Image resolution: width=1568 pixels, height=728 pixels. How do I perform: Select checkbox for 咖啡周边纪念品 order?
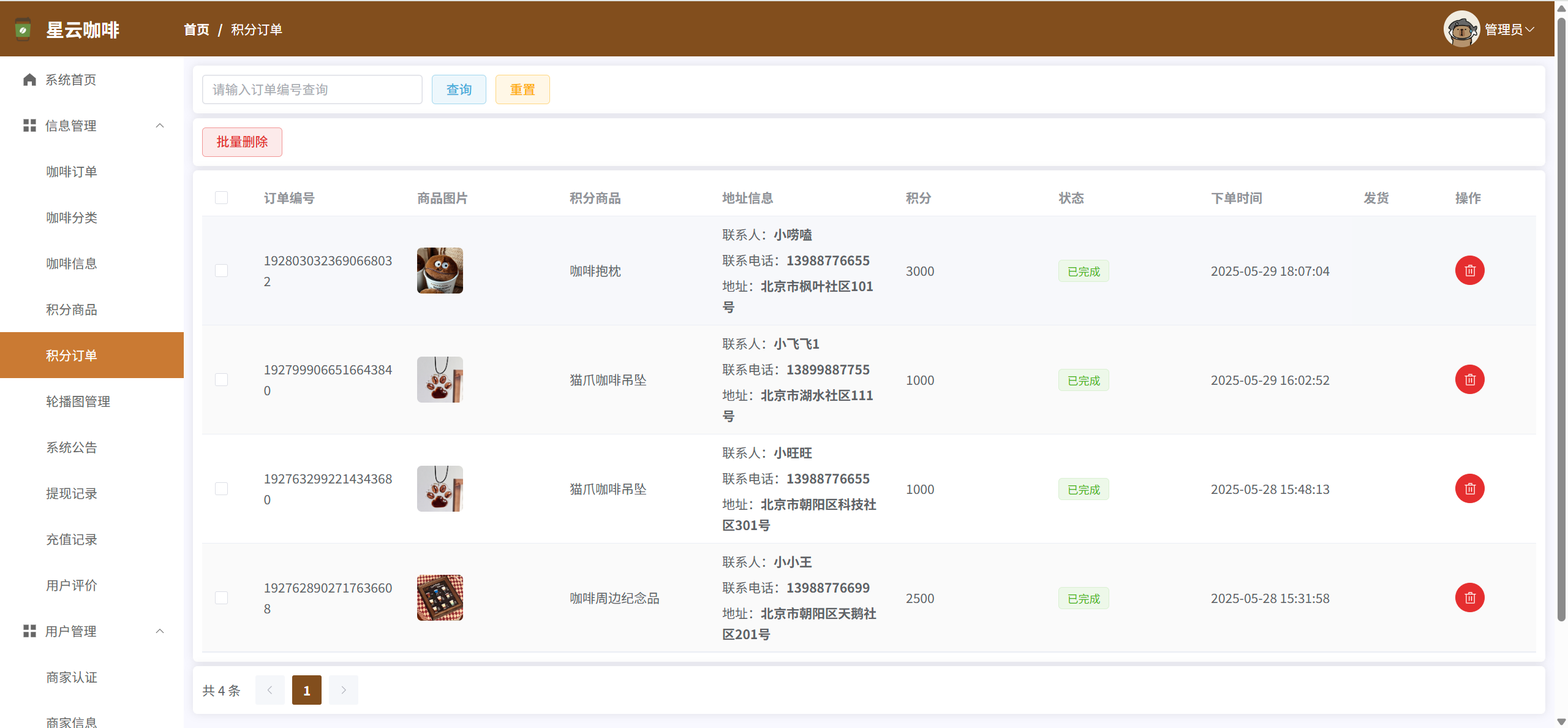[222, 598]
